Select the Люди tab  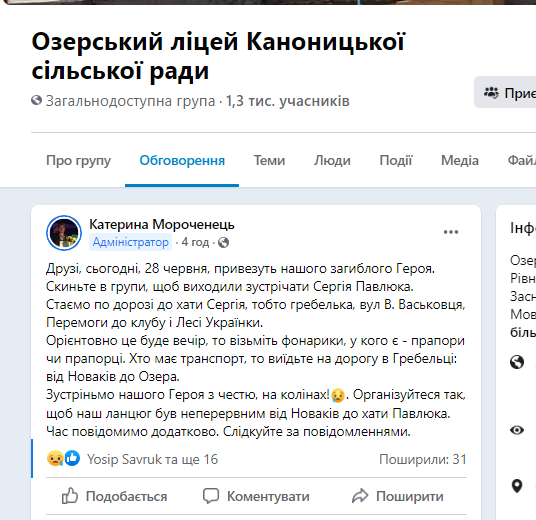(x=332, y=160)
